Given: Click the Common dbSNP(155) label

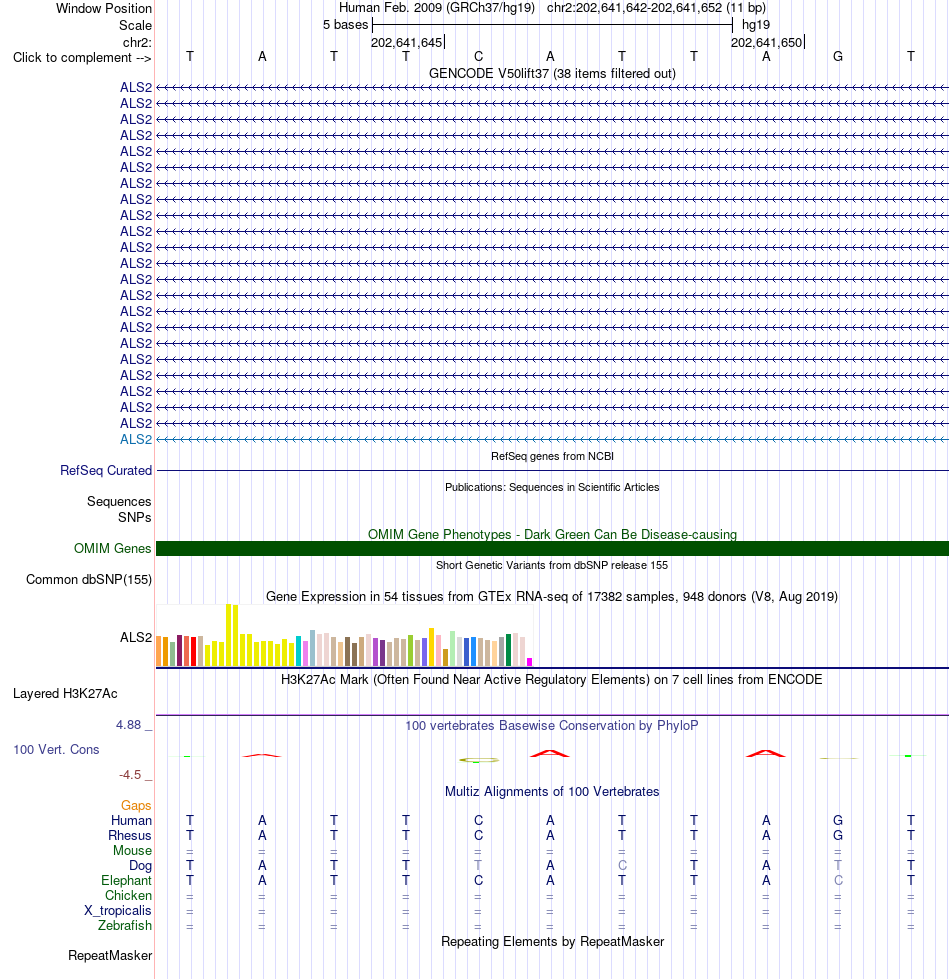Looking at the screenshot, I should [89, 579].
